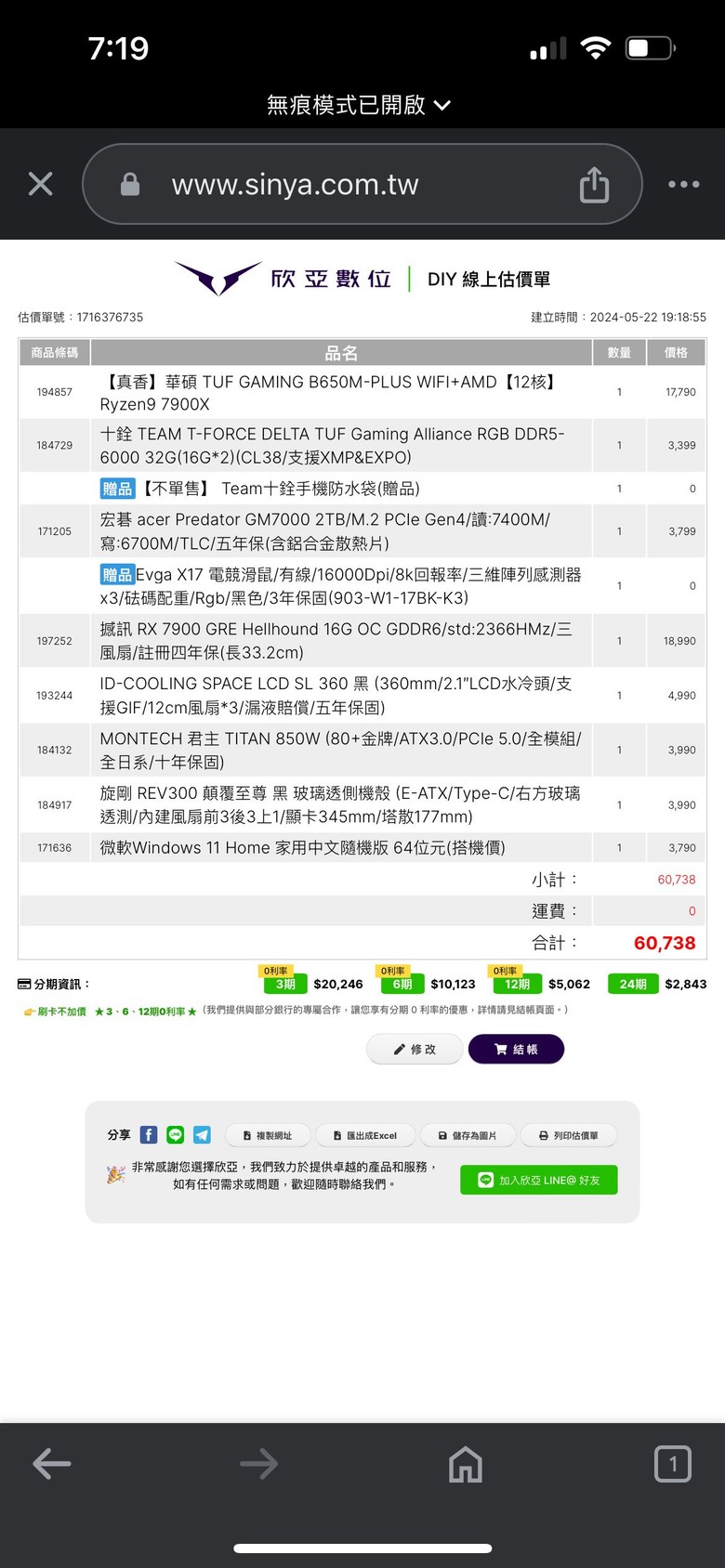
Task: Click the 分期資訊 label
Action: click(54, 984)
